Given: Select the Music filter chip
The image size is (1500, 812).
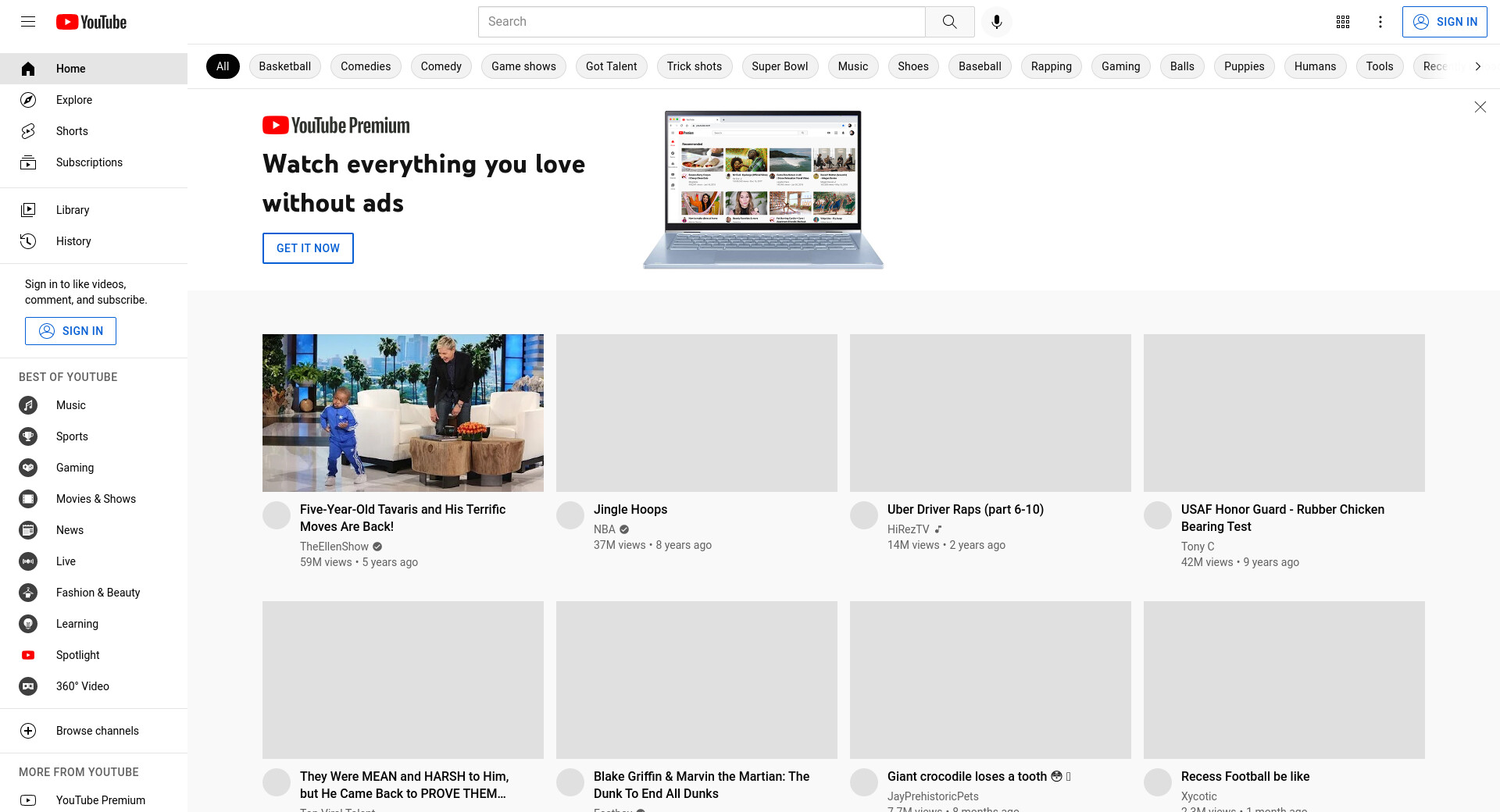Looking at the screenshot, I should pyautogui.click(x=853, y=66).
